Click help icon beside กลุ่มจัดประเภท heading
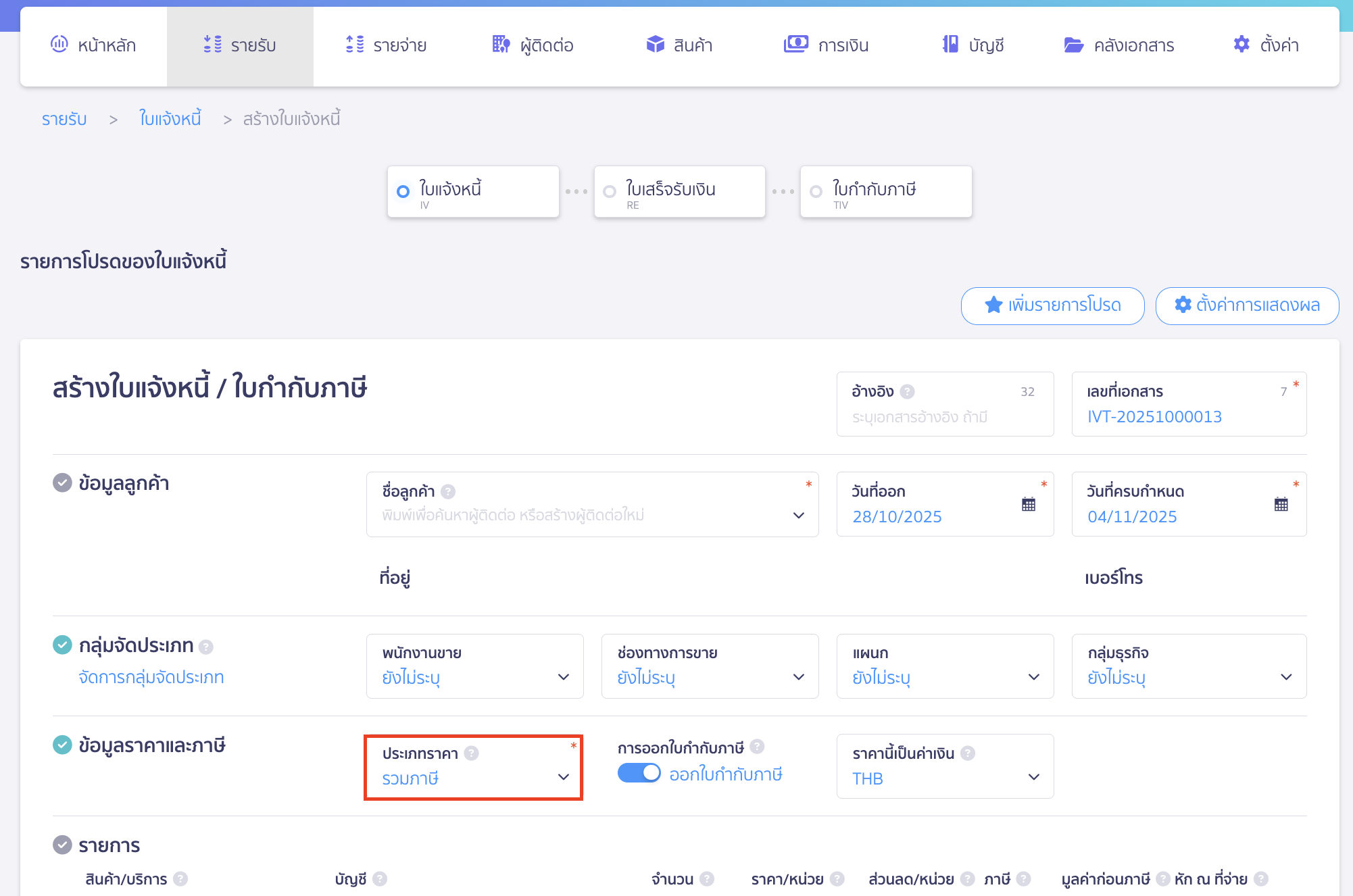This screenshot has width=1353, height=896. [x=206, y=647]
